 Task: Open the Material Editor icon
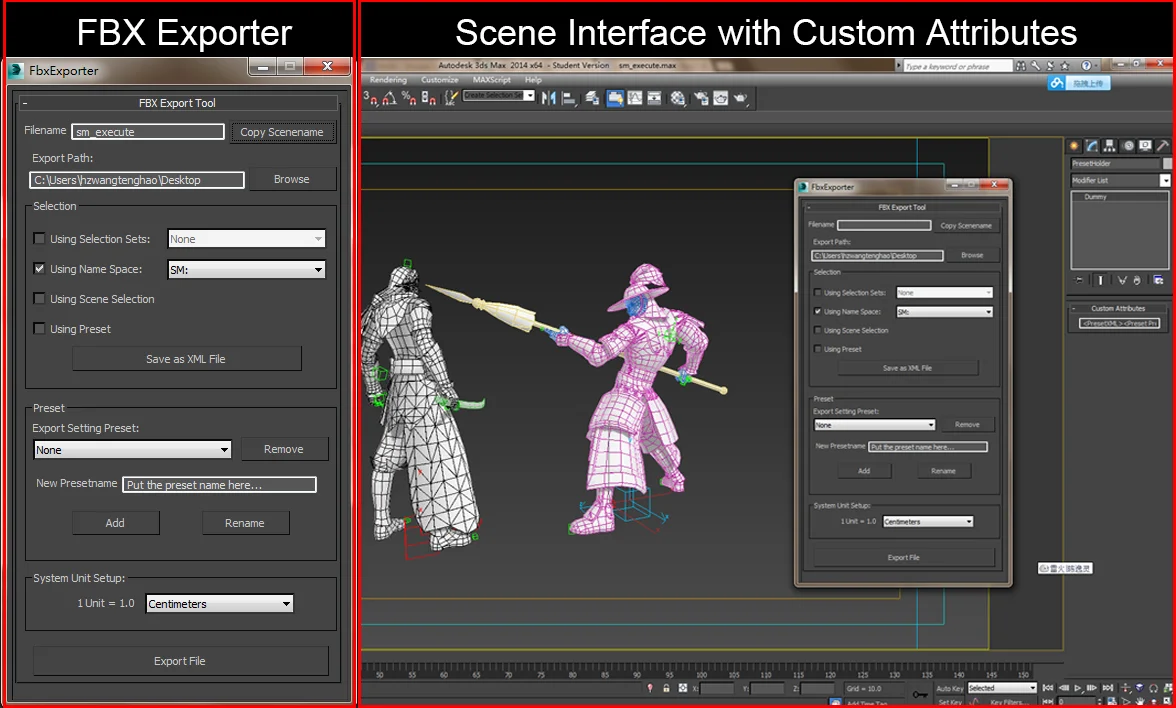(678, 98)
